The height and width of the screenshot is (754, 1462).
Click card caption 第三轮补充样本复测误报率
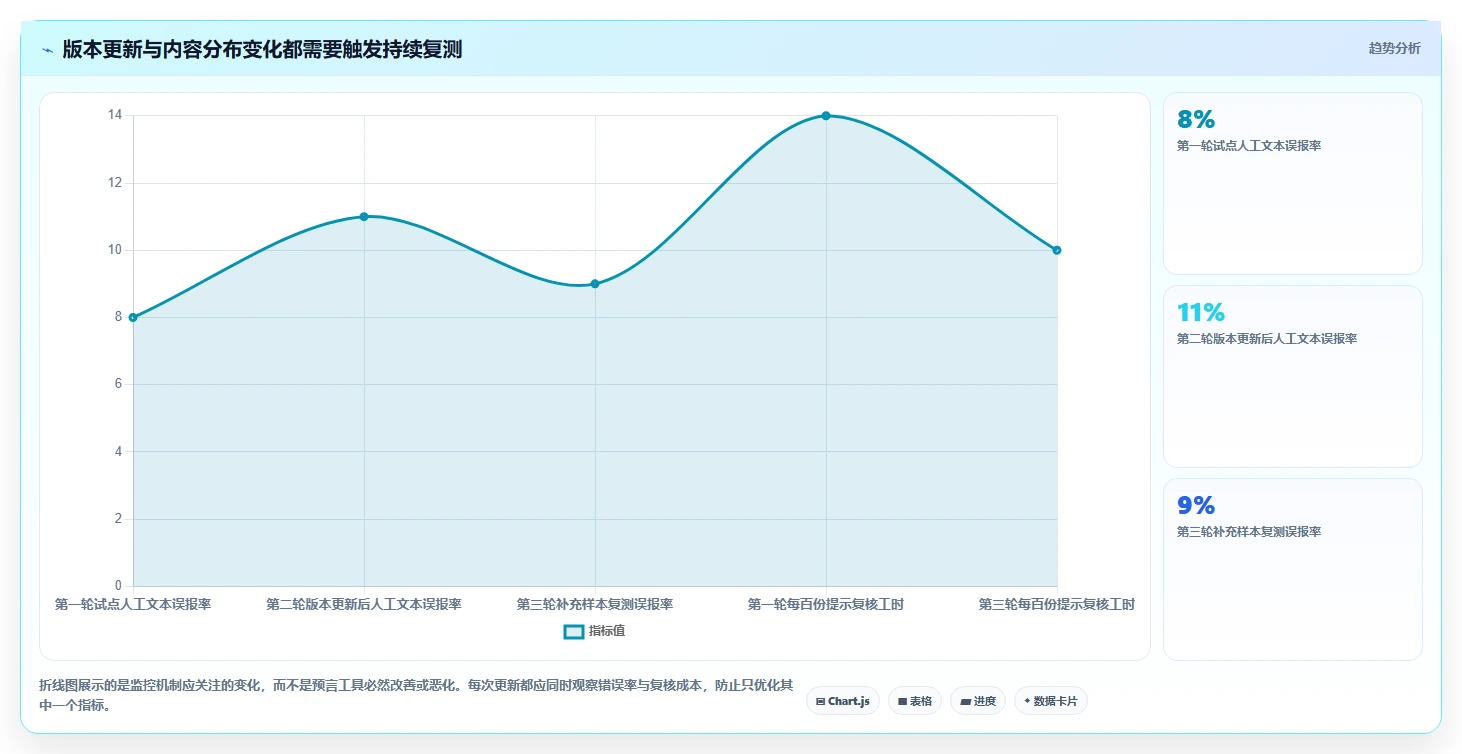(x=1249, y=532)
